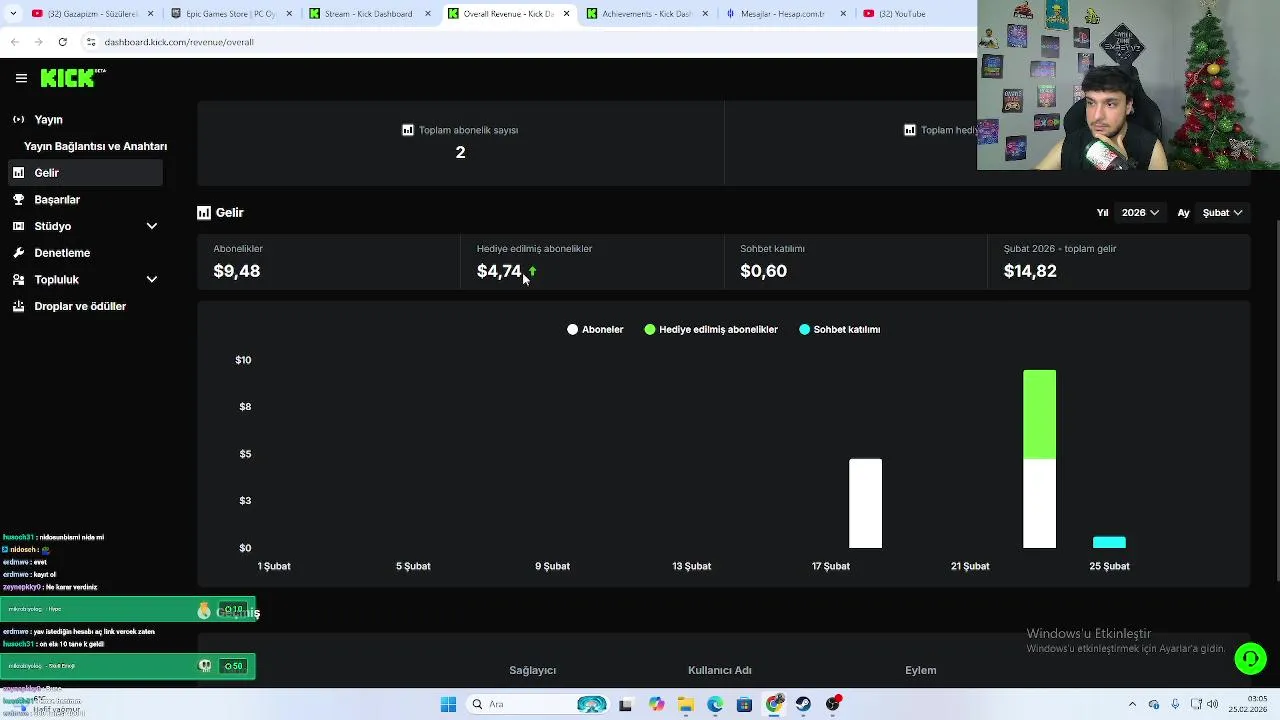
Task: Switch to Gazapizm YouTube tab
Action: 91,14
